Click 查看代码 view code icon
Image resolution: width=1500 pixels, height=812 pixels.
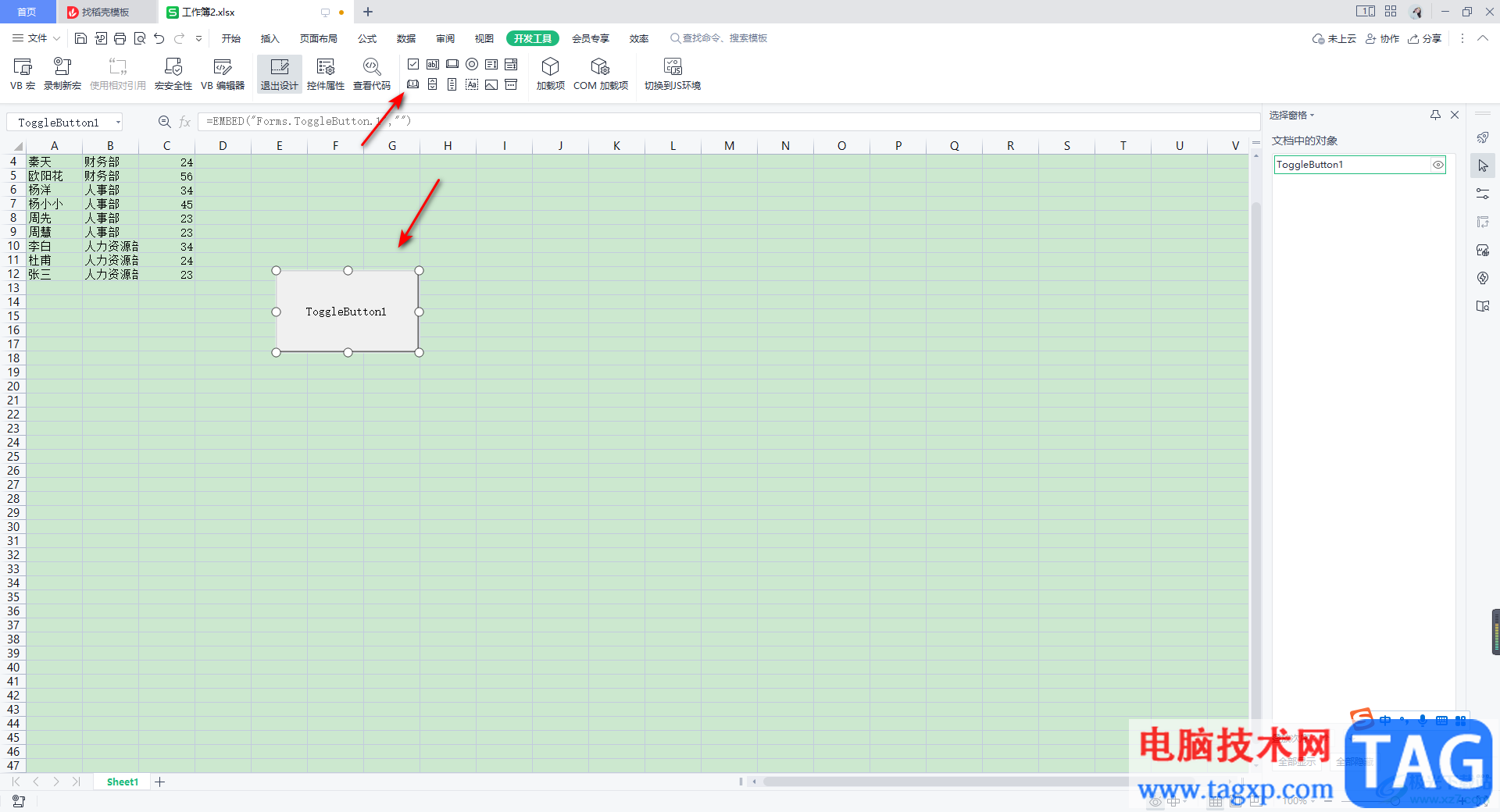click(x=372, y=74)
